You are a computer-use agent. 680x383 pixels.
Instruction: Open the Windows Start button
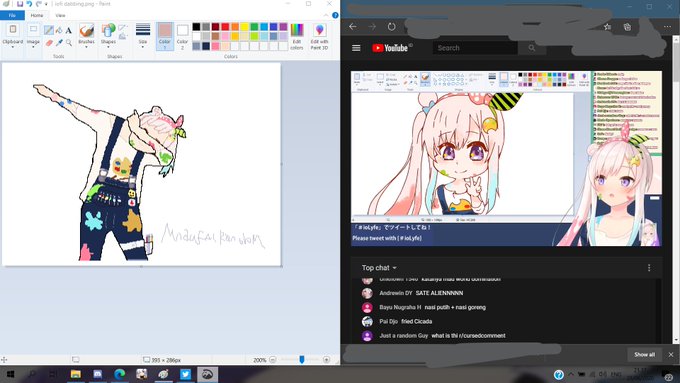point(10,374)
